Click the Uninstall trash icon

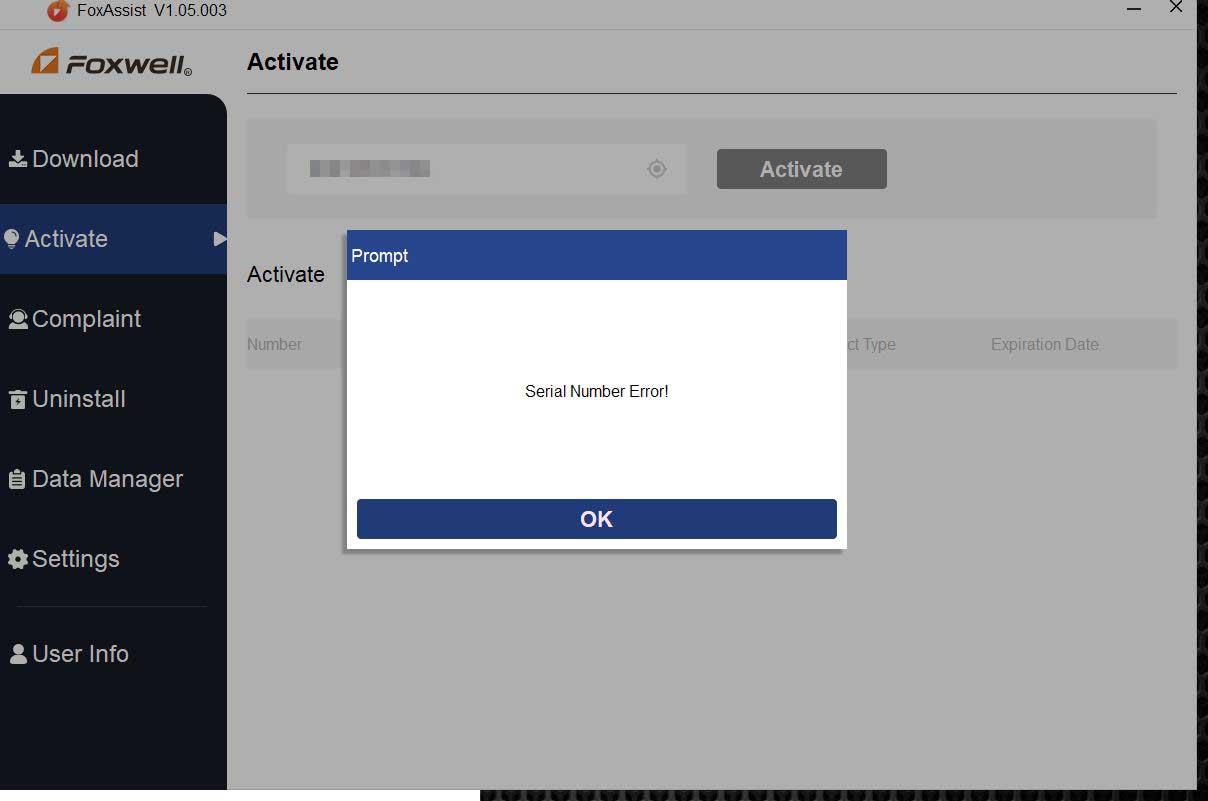point(18,400)
